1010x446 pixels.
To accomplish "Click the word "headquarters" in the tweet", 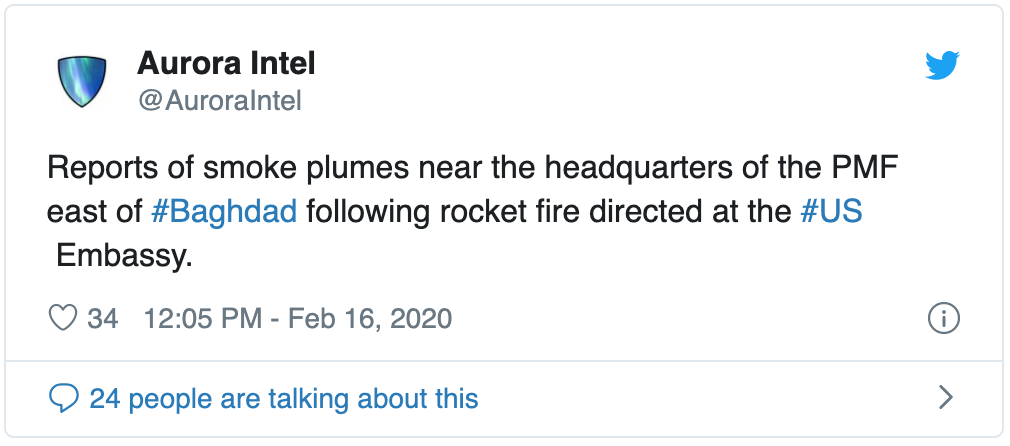I will 637,170.
